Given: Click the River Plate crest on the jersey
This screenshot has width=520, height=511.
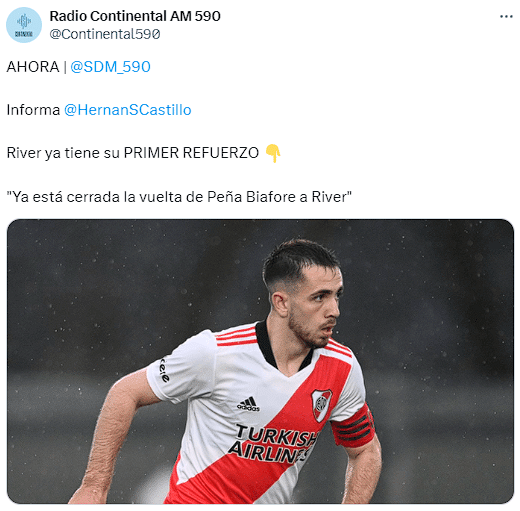Looking at the screenshot, I should click(x=321, y=405).
